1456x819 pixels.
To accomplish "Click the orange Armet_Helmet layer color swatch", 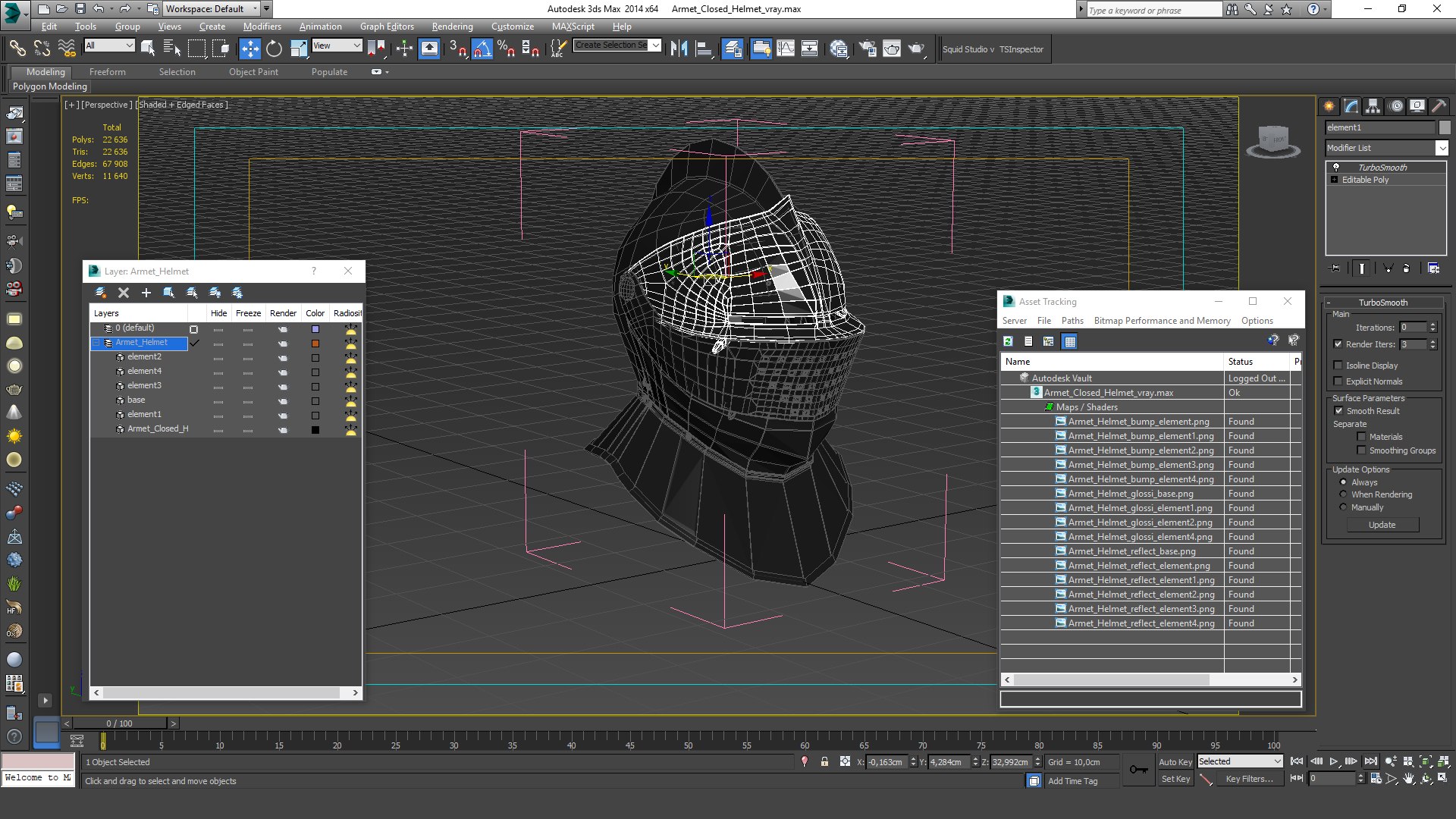I will pyautogui.click(x=315, y=344).
